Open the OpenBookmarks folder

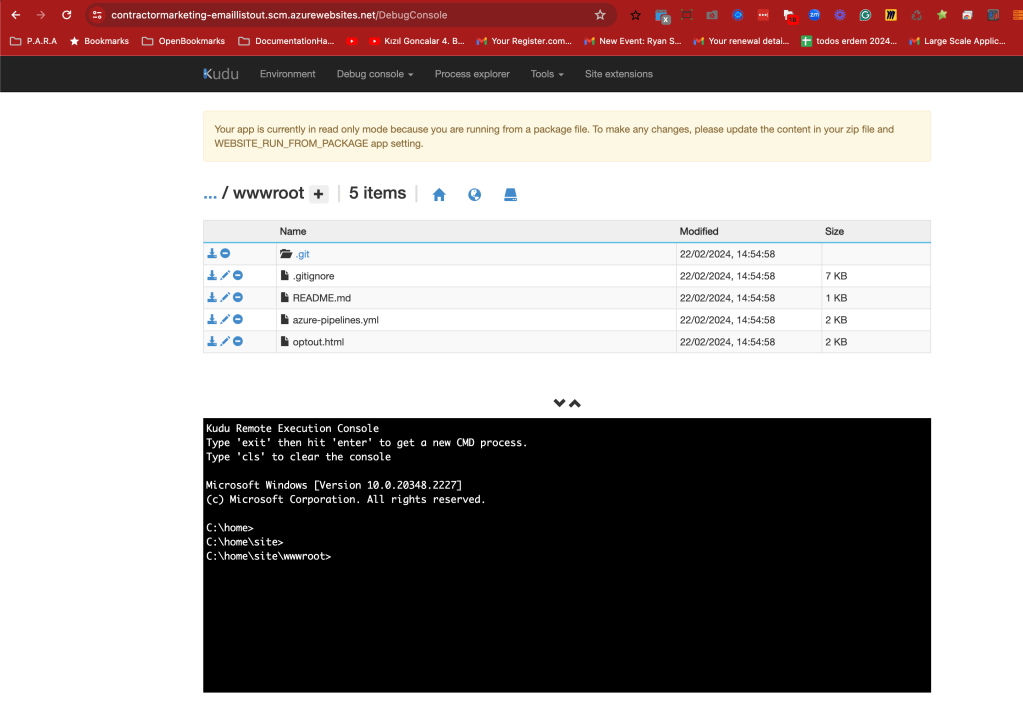point(184,41)
